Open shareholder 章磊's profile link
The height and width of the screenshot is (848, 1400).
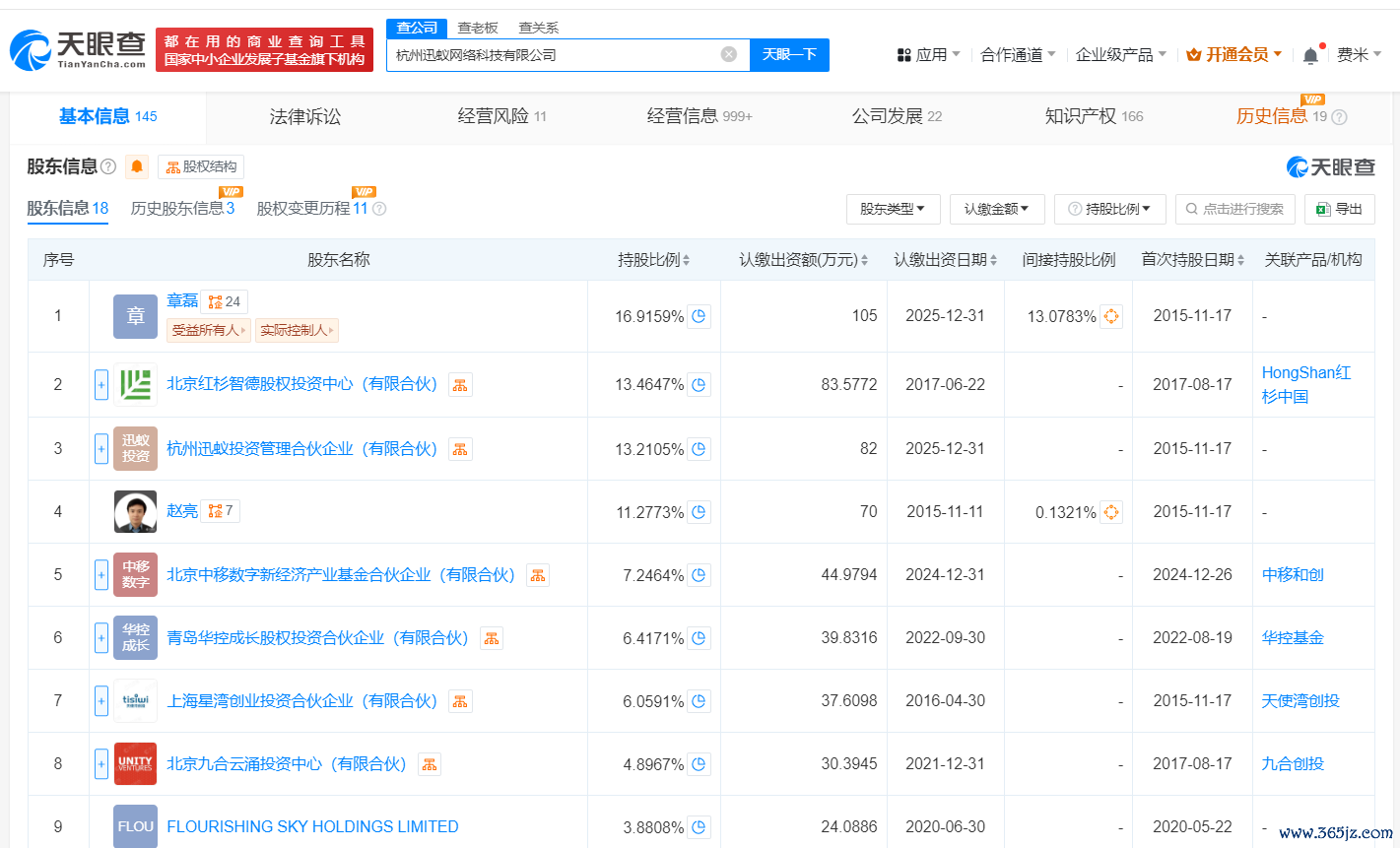point(182,300)
